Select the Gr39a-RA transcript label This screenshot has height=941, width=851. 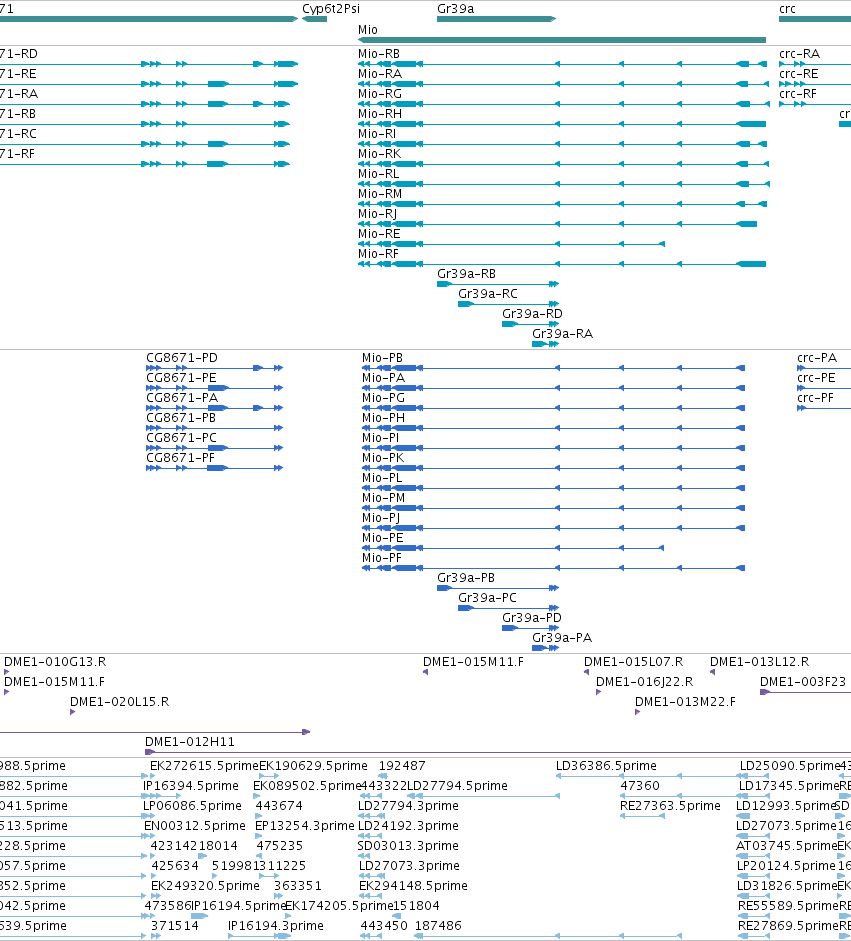tap(562, 333)
